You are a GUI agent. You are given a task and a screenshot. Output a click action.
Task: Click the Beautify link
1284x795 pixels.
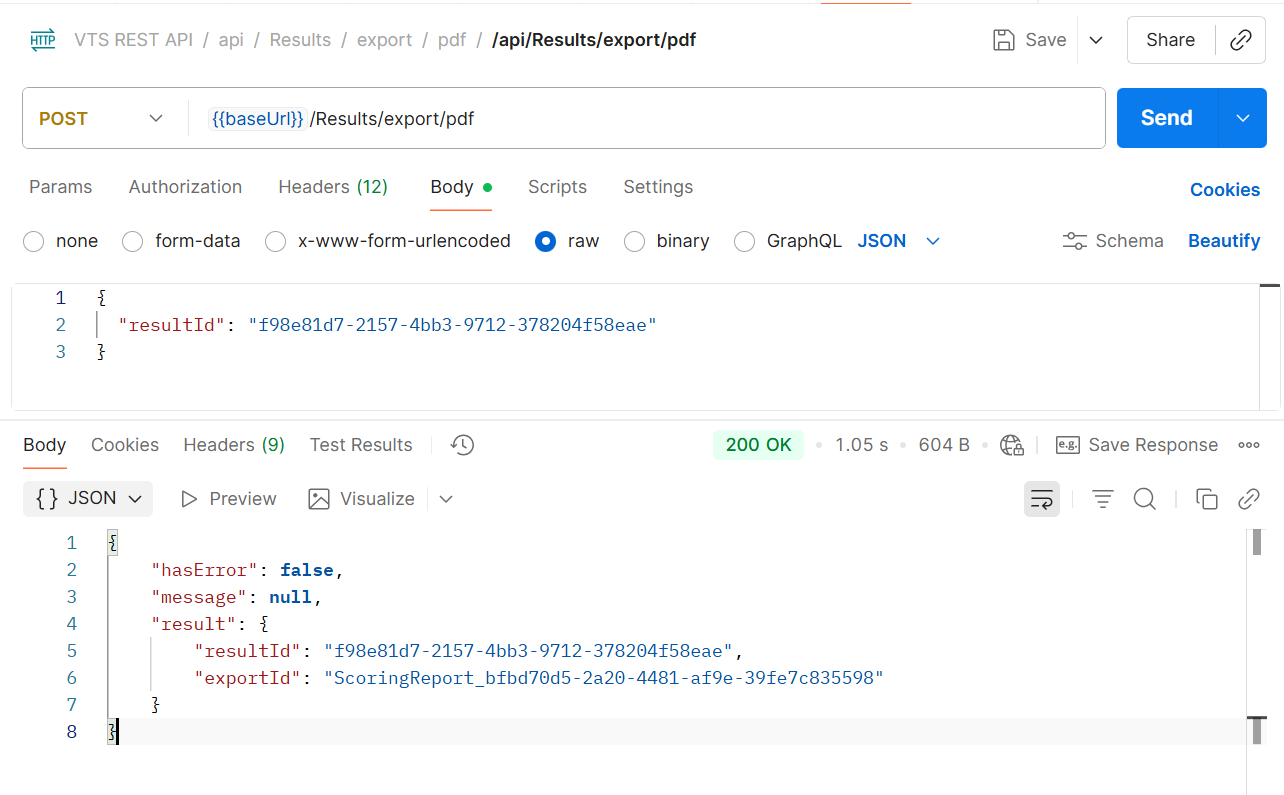pyautogui.click(x=1223, y=241)
